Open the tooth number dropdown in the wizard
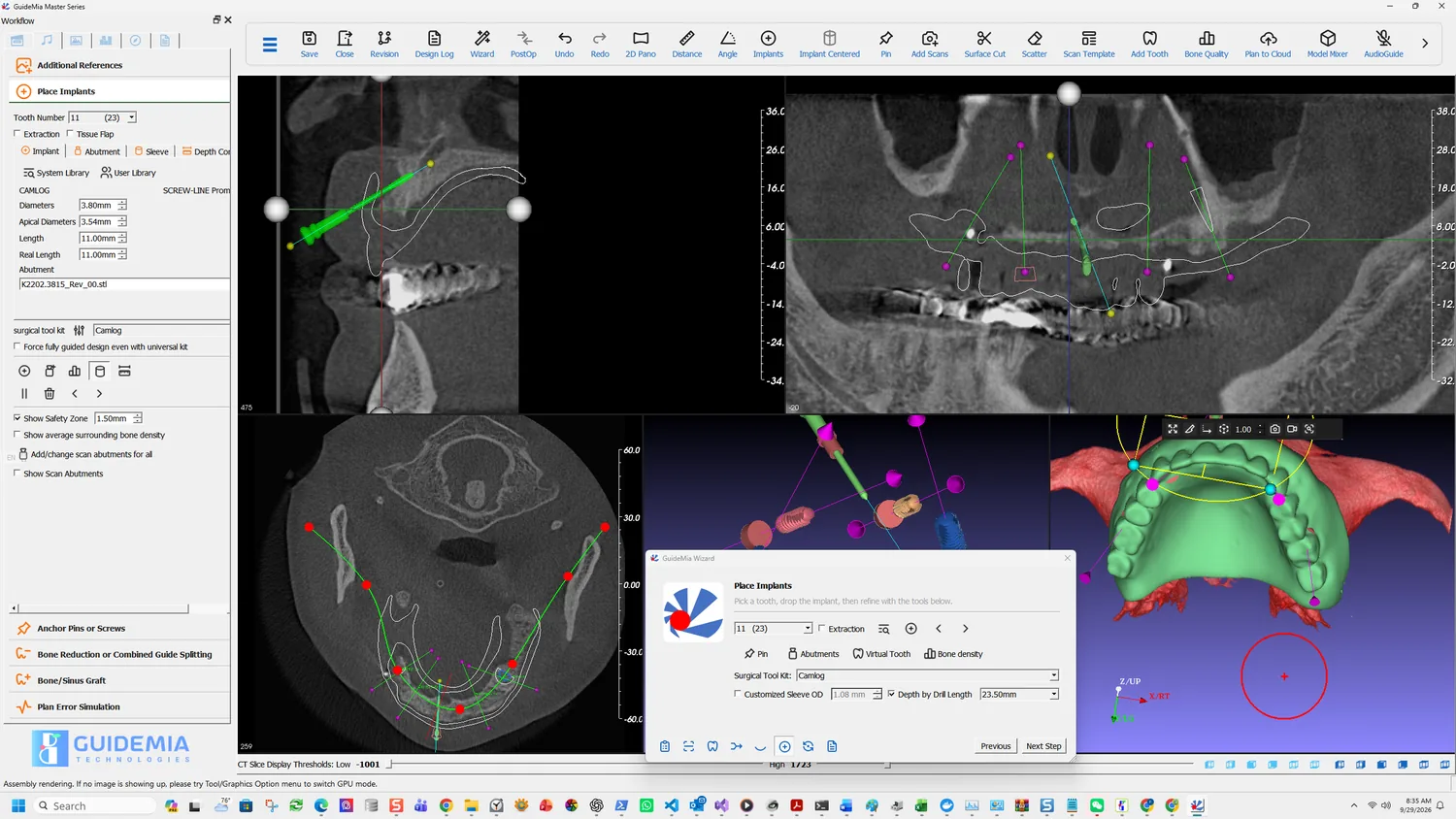Image resolution: width=1456 pixels, height=819 pixels. [808, 629]
